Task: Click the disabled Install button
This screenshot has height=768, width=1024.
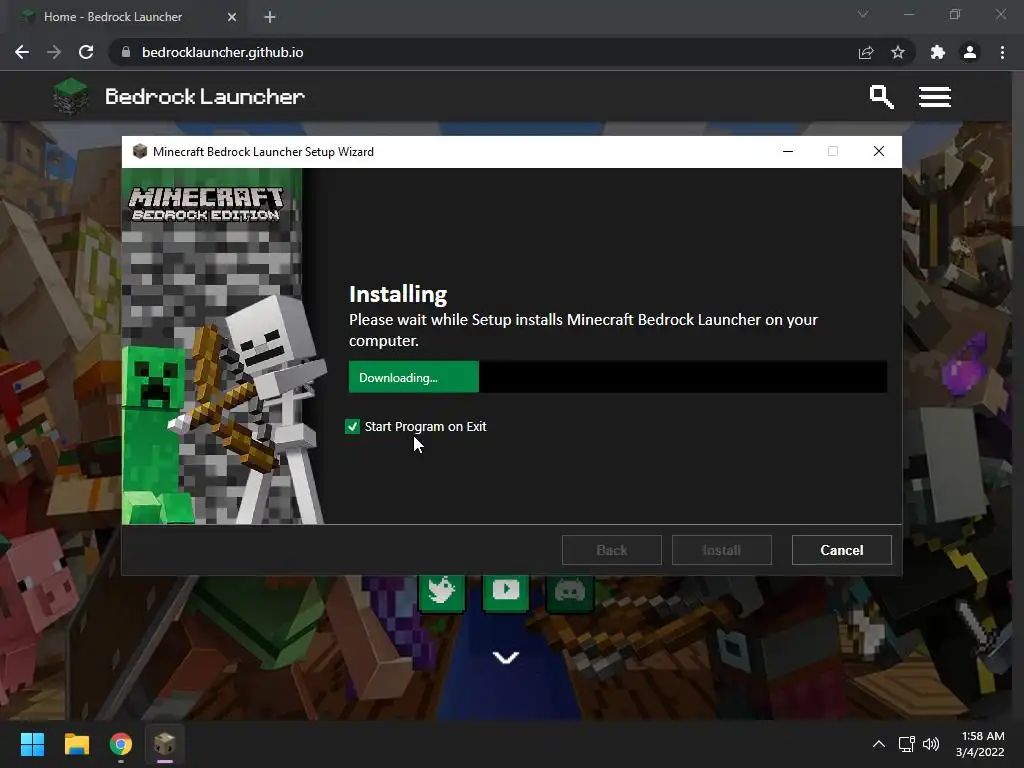Action: pyautogui.click(x=722, y=550)
